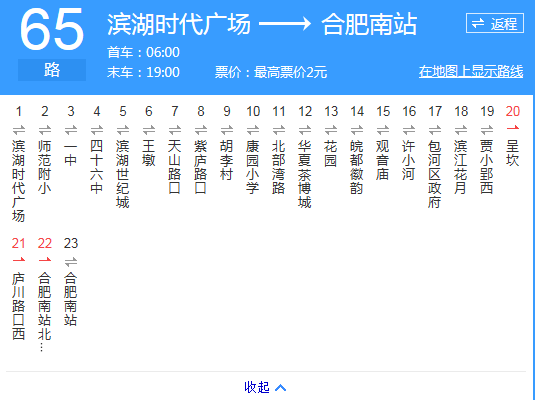Click two-way arrow icon under stop 5

pos(123,130)
